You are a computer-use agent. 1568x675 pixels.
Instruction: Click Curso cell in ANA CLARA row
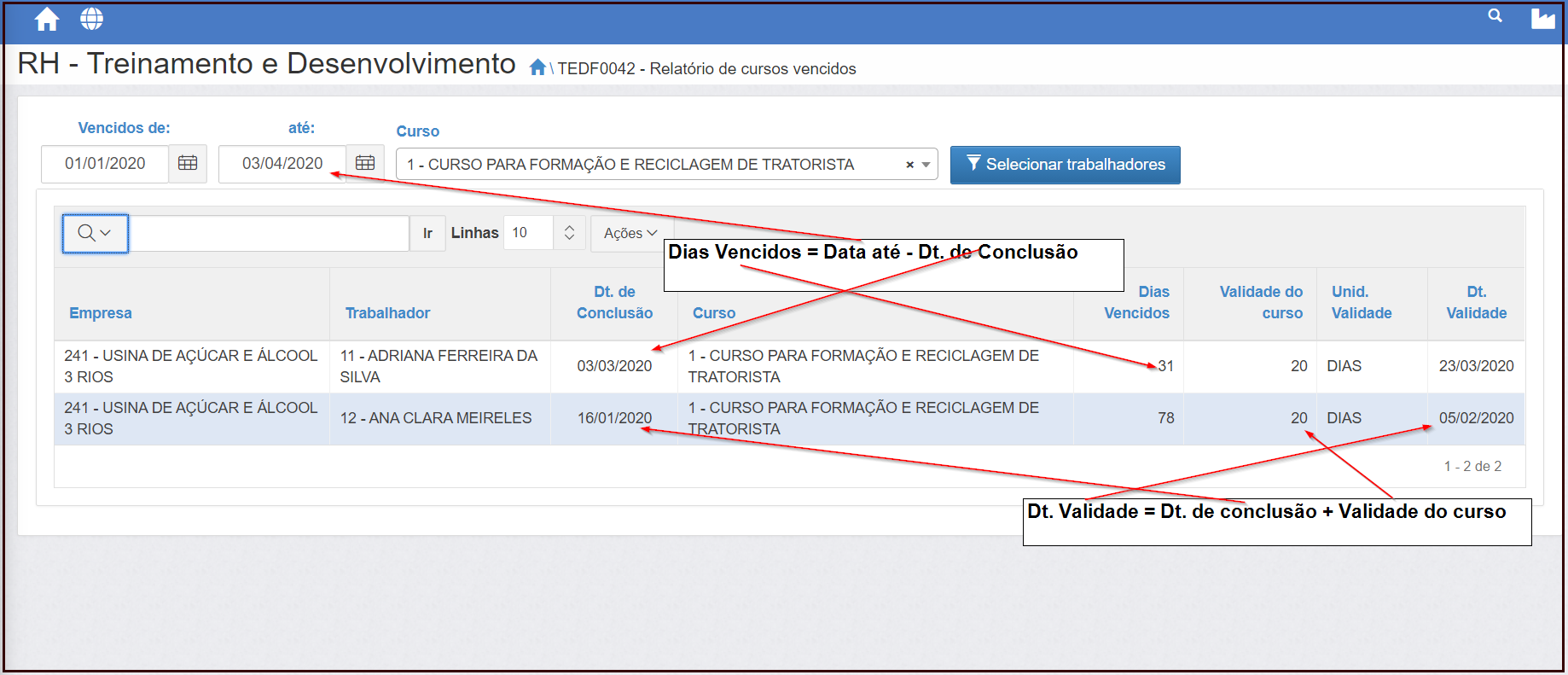point(875,418)
